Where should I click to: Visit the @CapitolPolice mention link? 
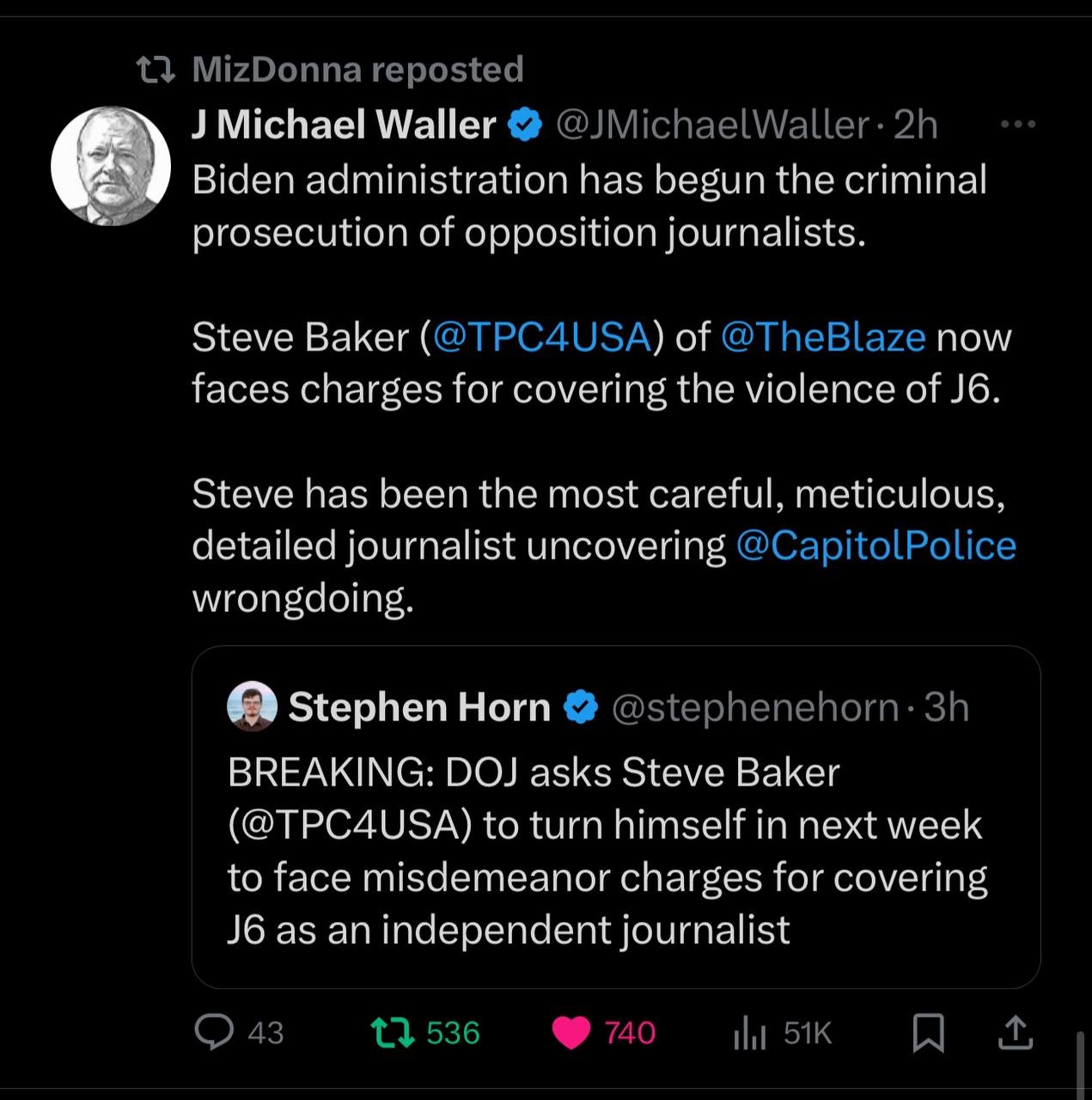[x=876, y=546]
